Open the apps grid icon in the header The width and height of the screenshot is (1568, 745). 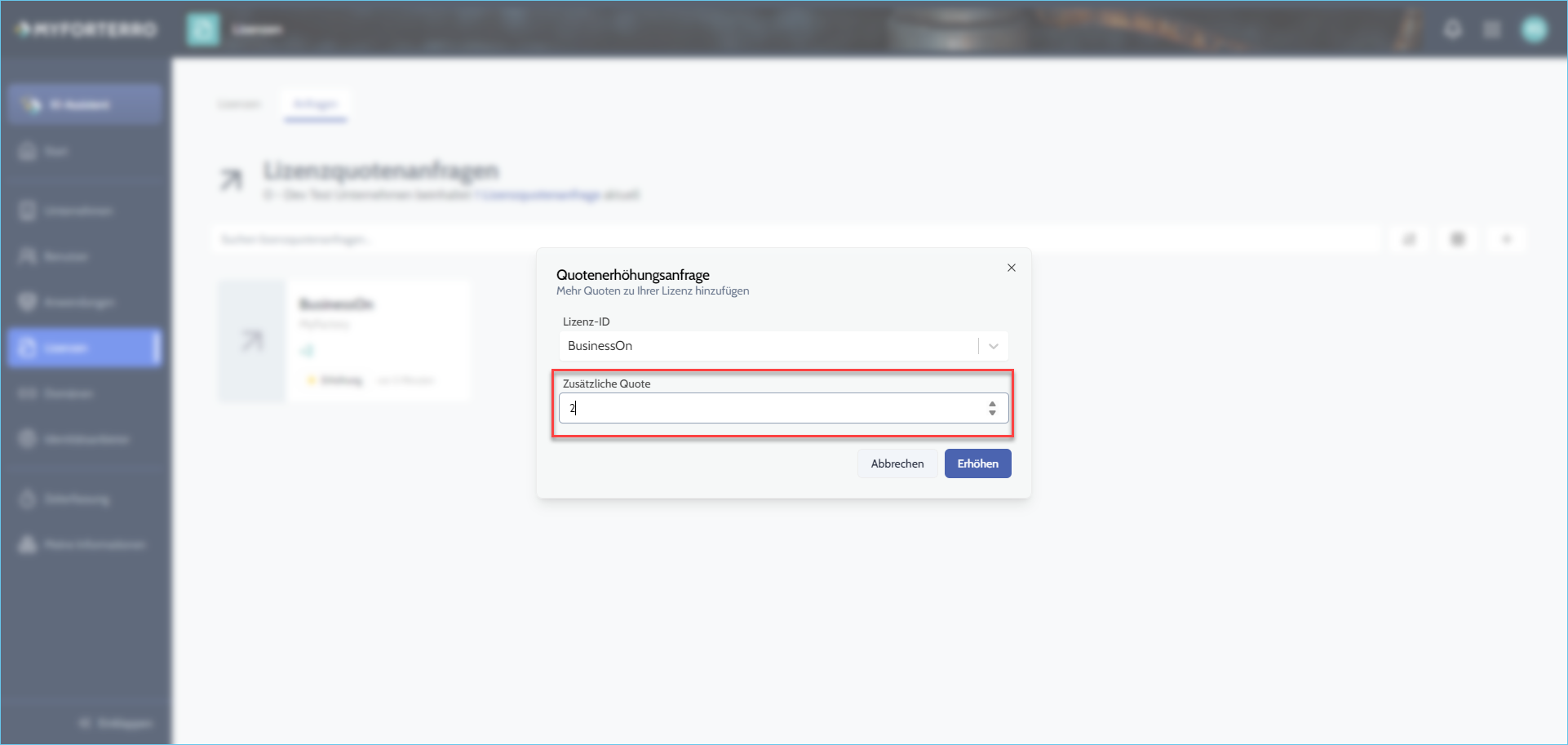(1492, 29)
